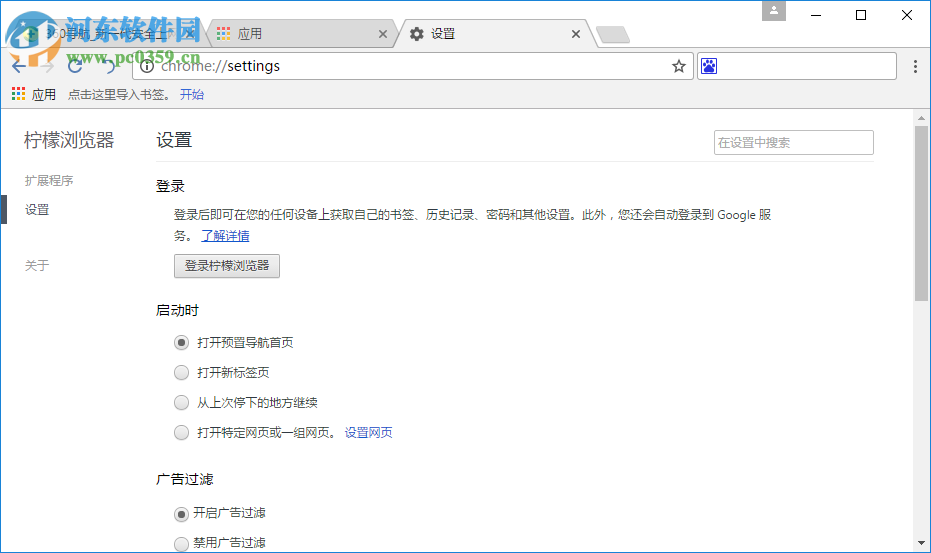Click 开始 to import bookmarks
The width and height of the screenshot is (931, 553).
(192, 94)
